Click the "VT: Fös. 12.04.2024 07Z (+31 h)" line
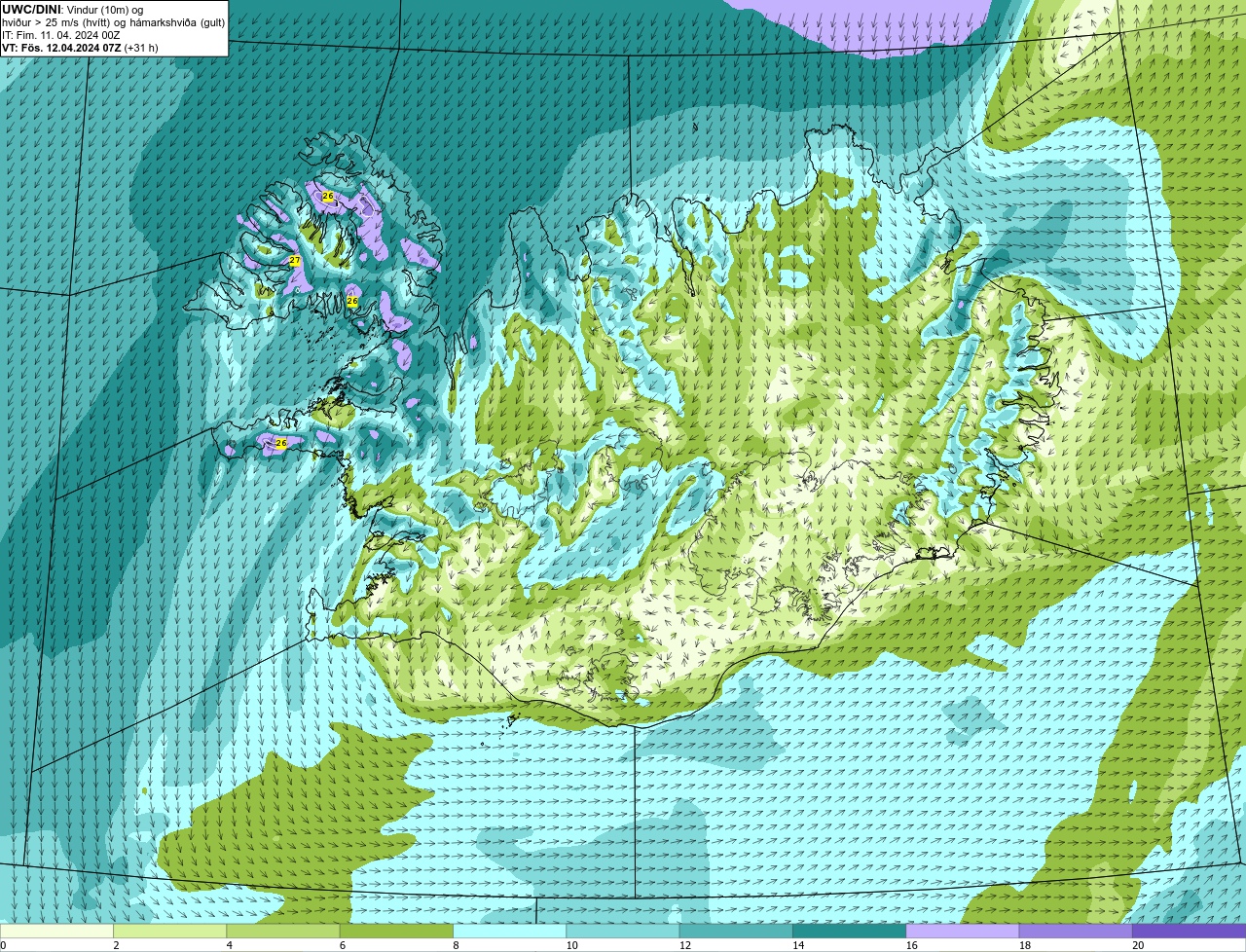This screenshot has width=1246, height=952. point(80,48)
